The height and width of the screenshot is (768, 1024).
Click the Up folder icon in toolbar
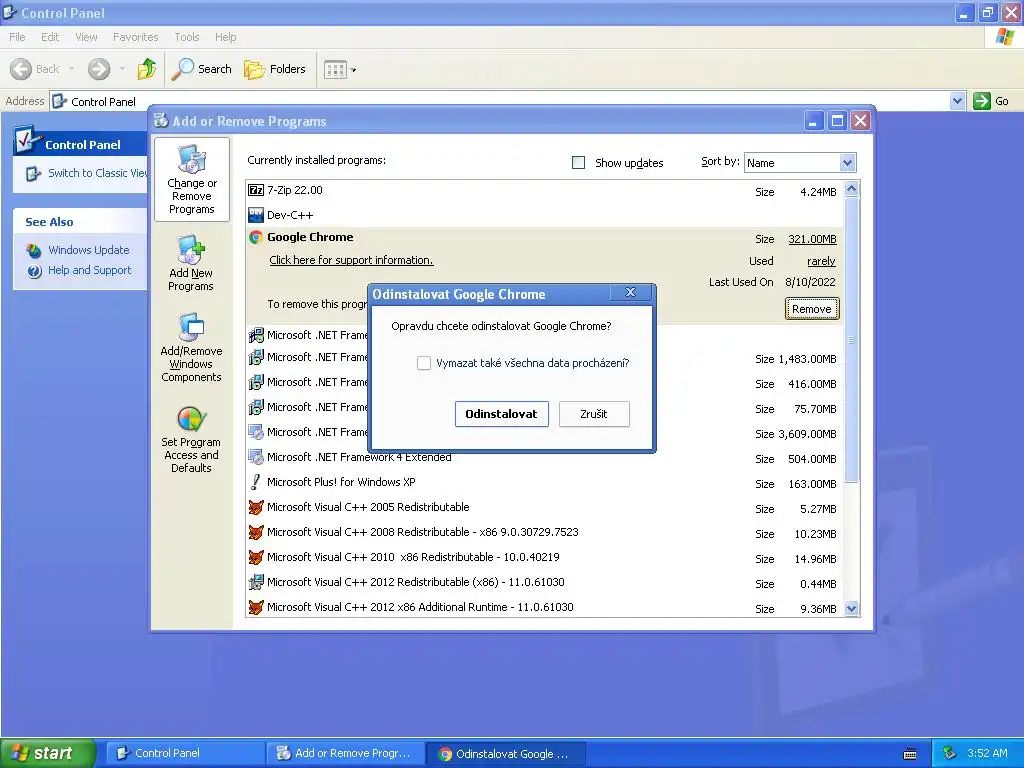tap(147, 69)
